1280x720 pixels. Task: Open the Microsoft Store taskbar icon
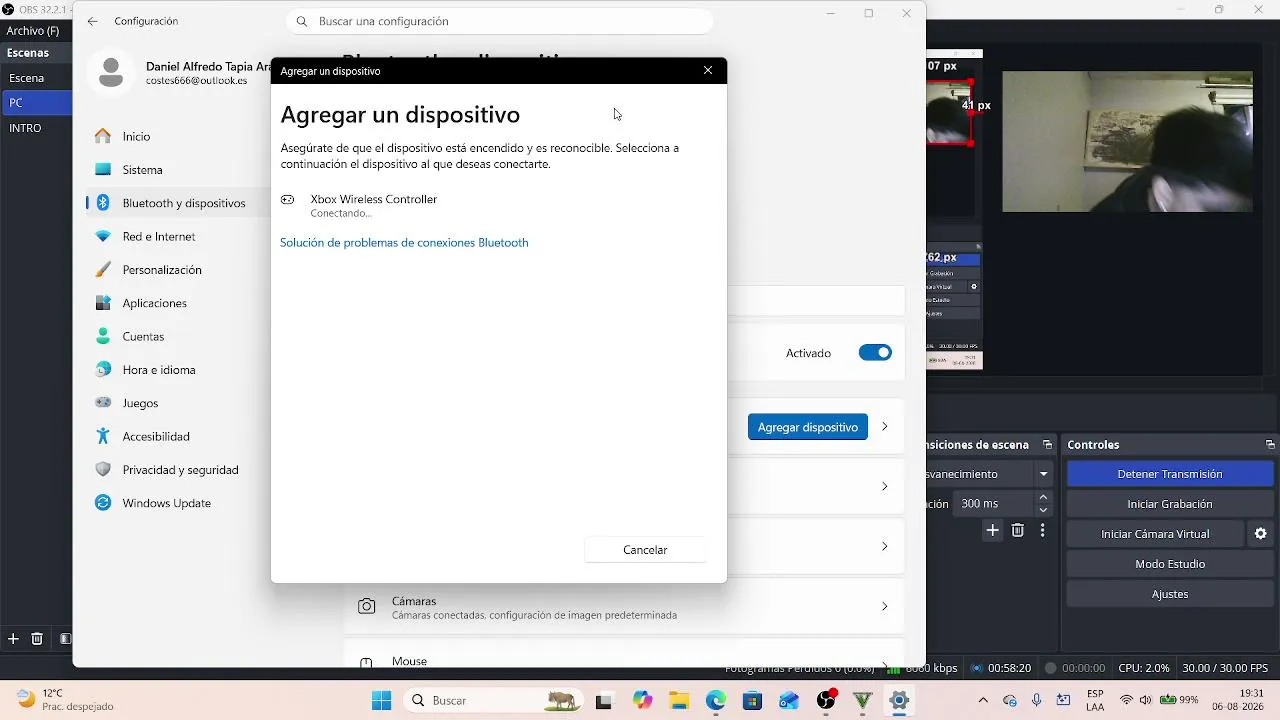click(x=752, y=700)
